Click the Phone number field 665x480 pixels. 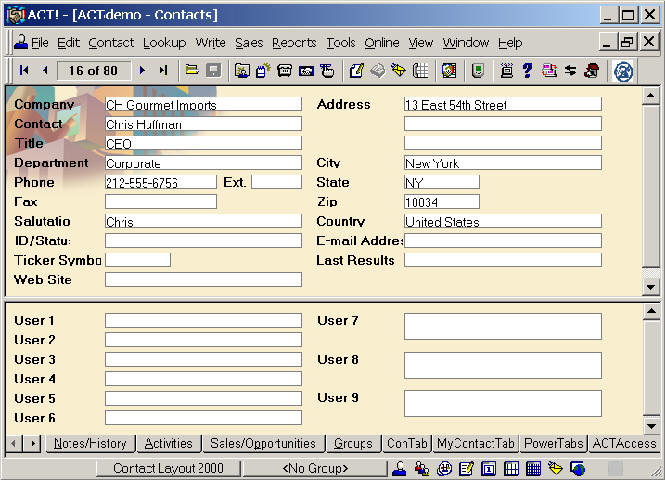coord(161,182)
